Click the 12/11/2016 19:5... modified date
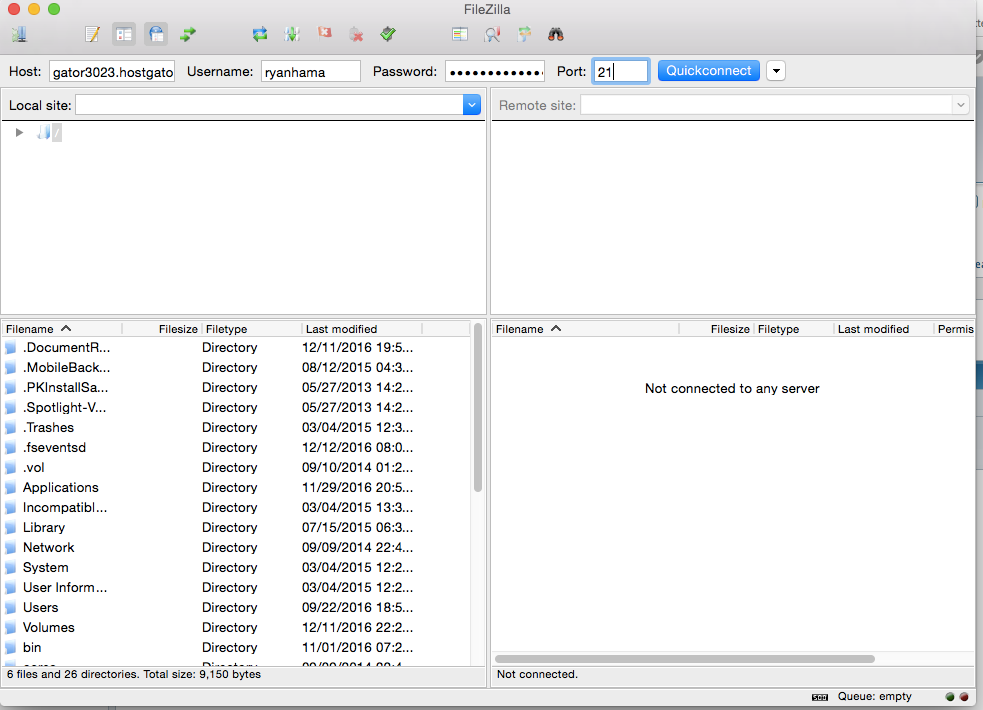Screen dimensions: 983x710 point(357,347)
